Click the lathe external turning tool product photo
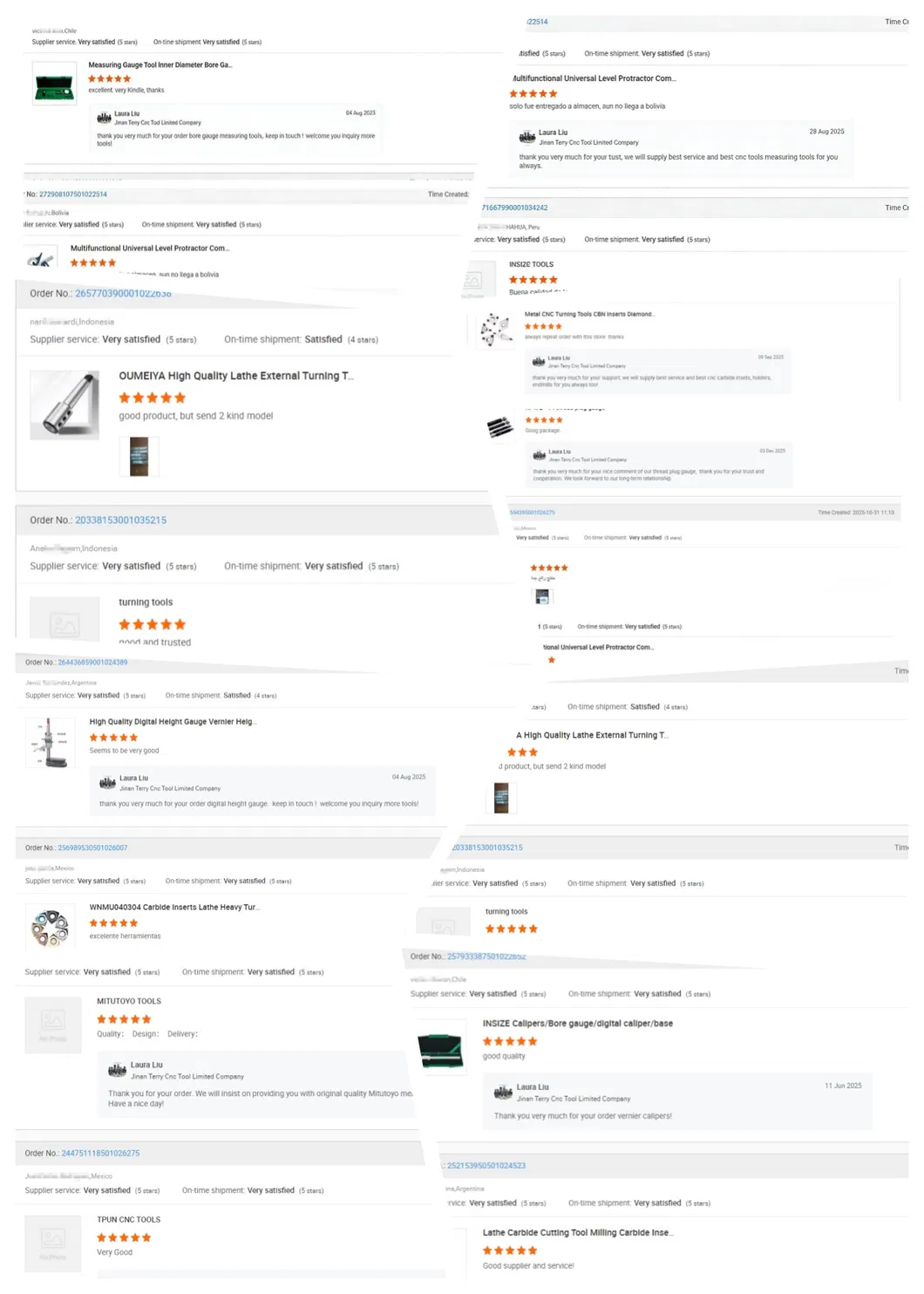 65,405
